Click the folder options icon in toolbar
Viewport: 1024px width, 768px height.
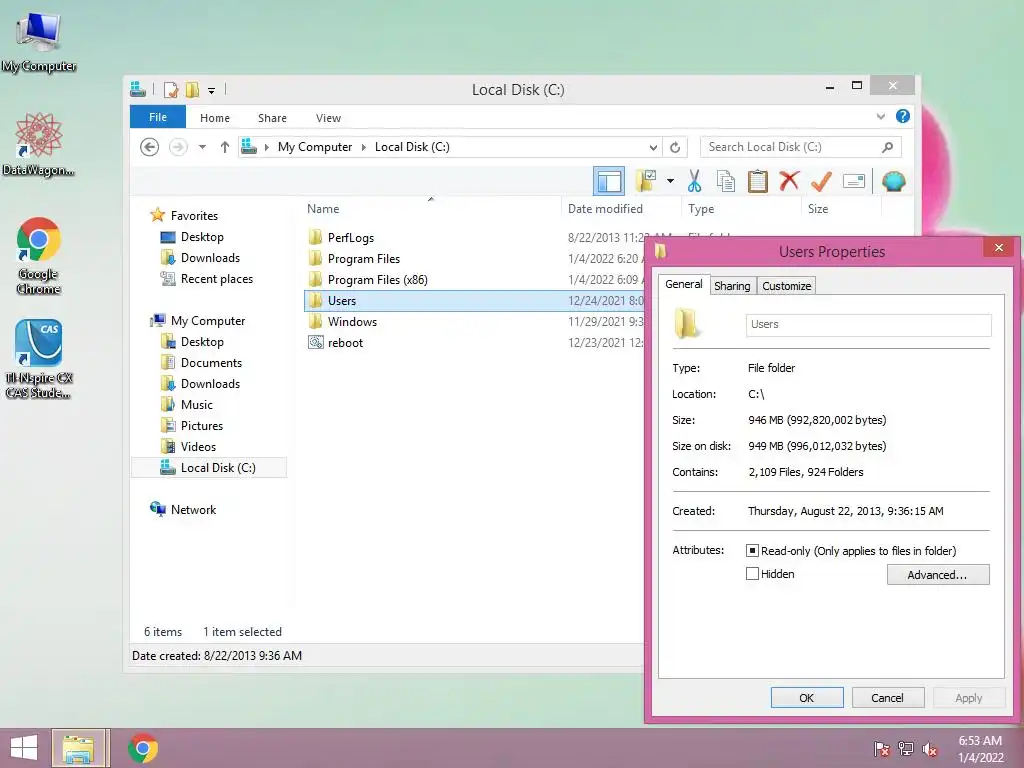(646, 181)
